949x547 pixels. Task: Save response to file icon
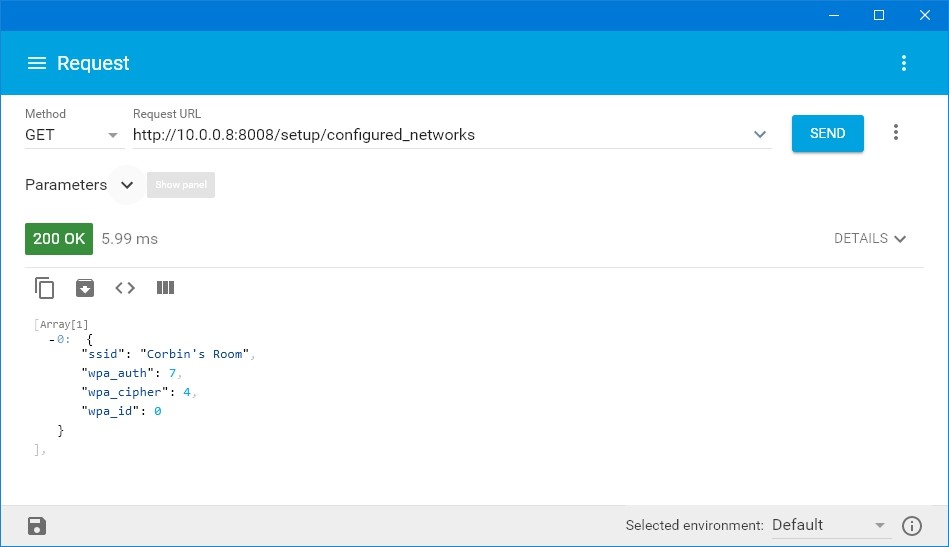tap(85, 288)
